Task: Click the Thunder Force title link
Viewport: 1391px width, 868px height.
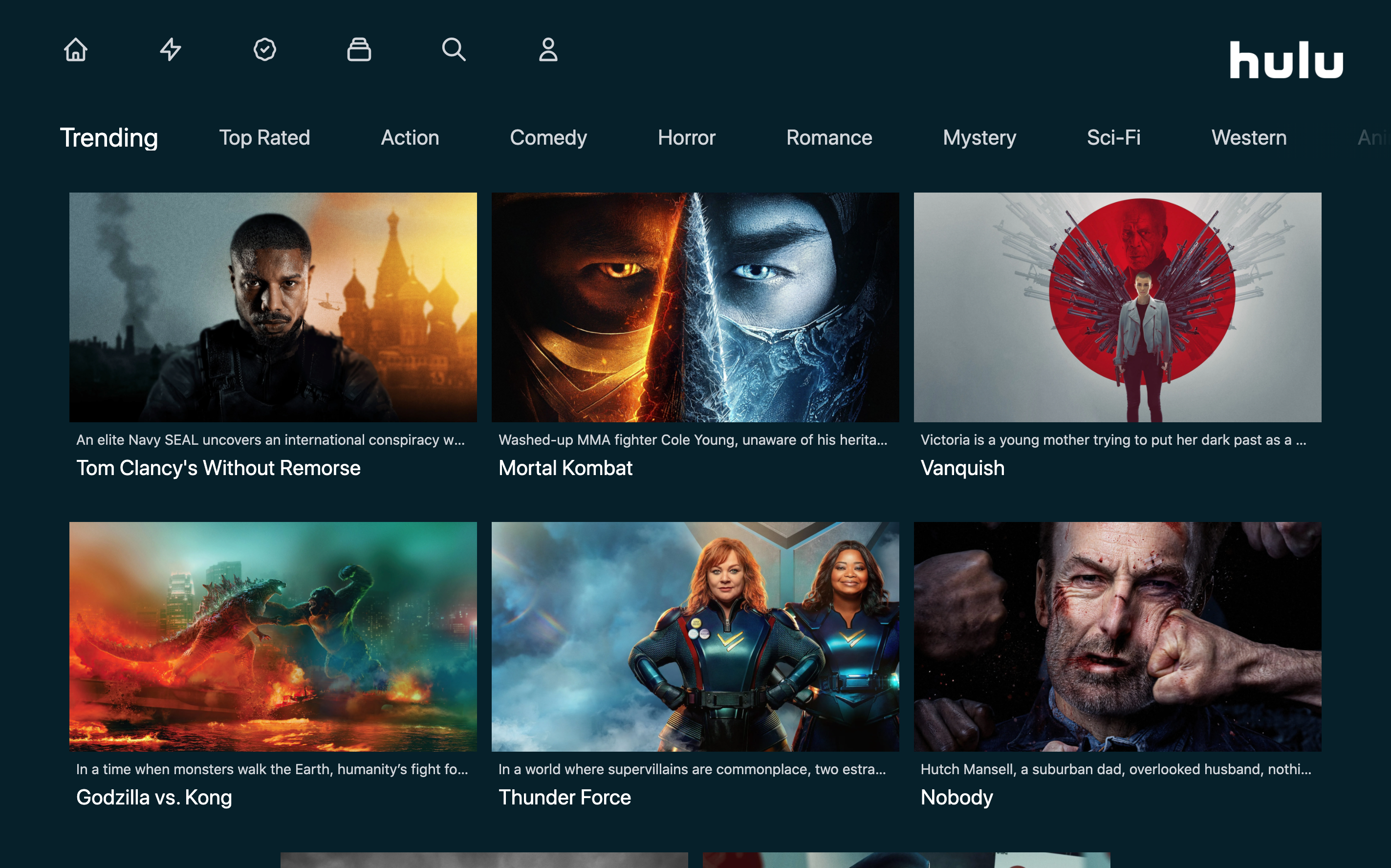Action: (x=565, y=798)
